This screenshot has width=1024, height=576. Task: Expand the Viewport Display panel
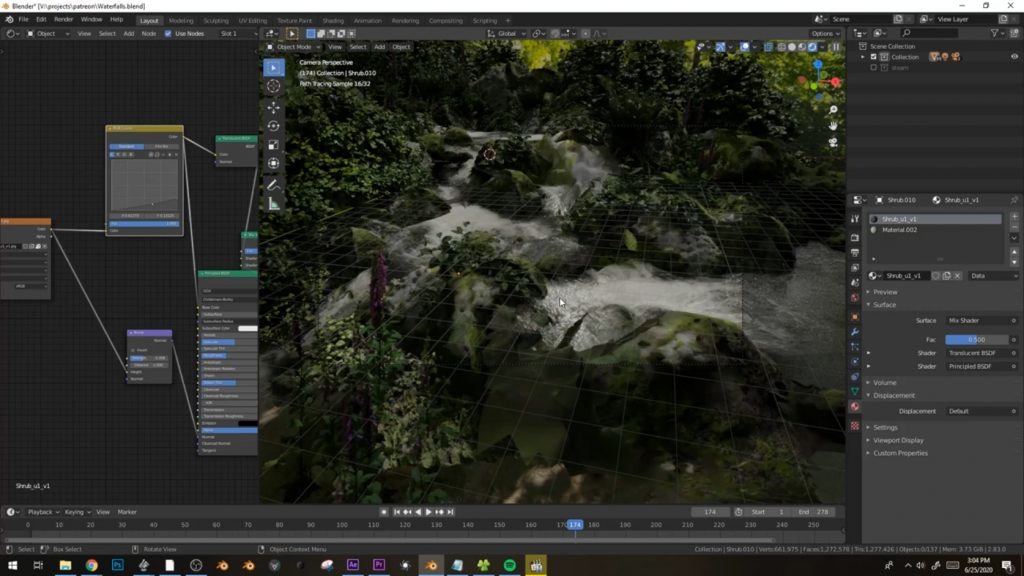pyautogui.click(x=898, y=440)
